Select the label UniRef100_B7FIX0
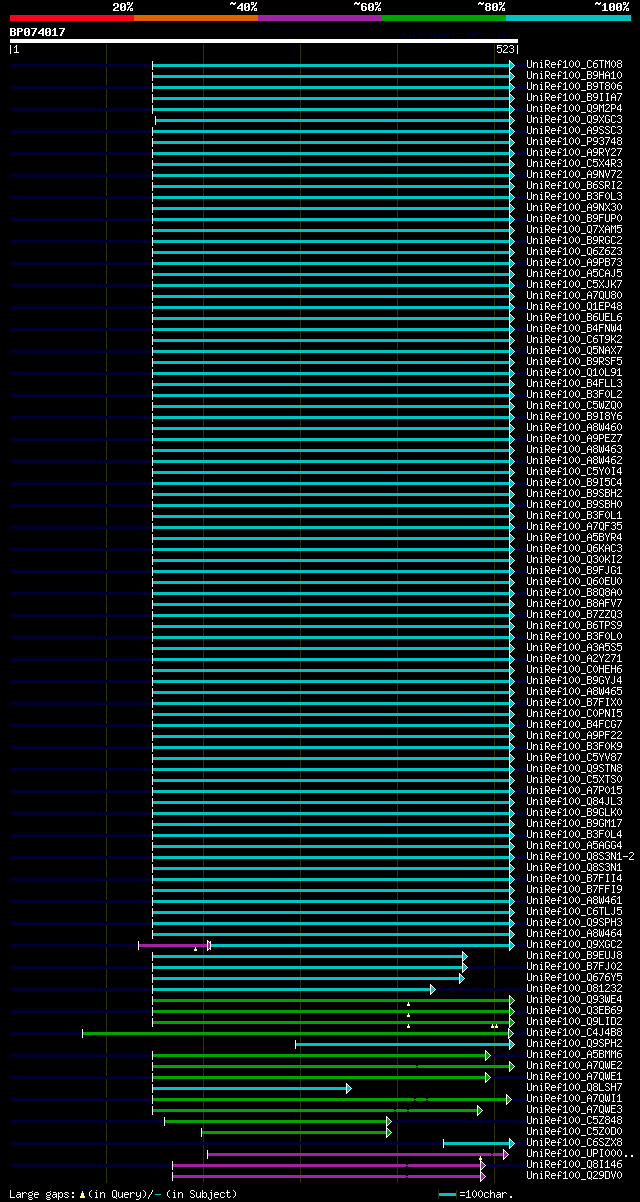The width and height of the screenshot is (640, 1202). tap(574, 702)
